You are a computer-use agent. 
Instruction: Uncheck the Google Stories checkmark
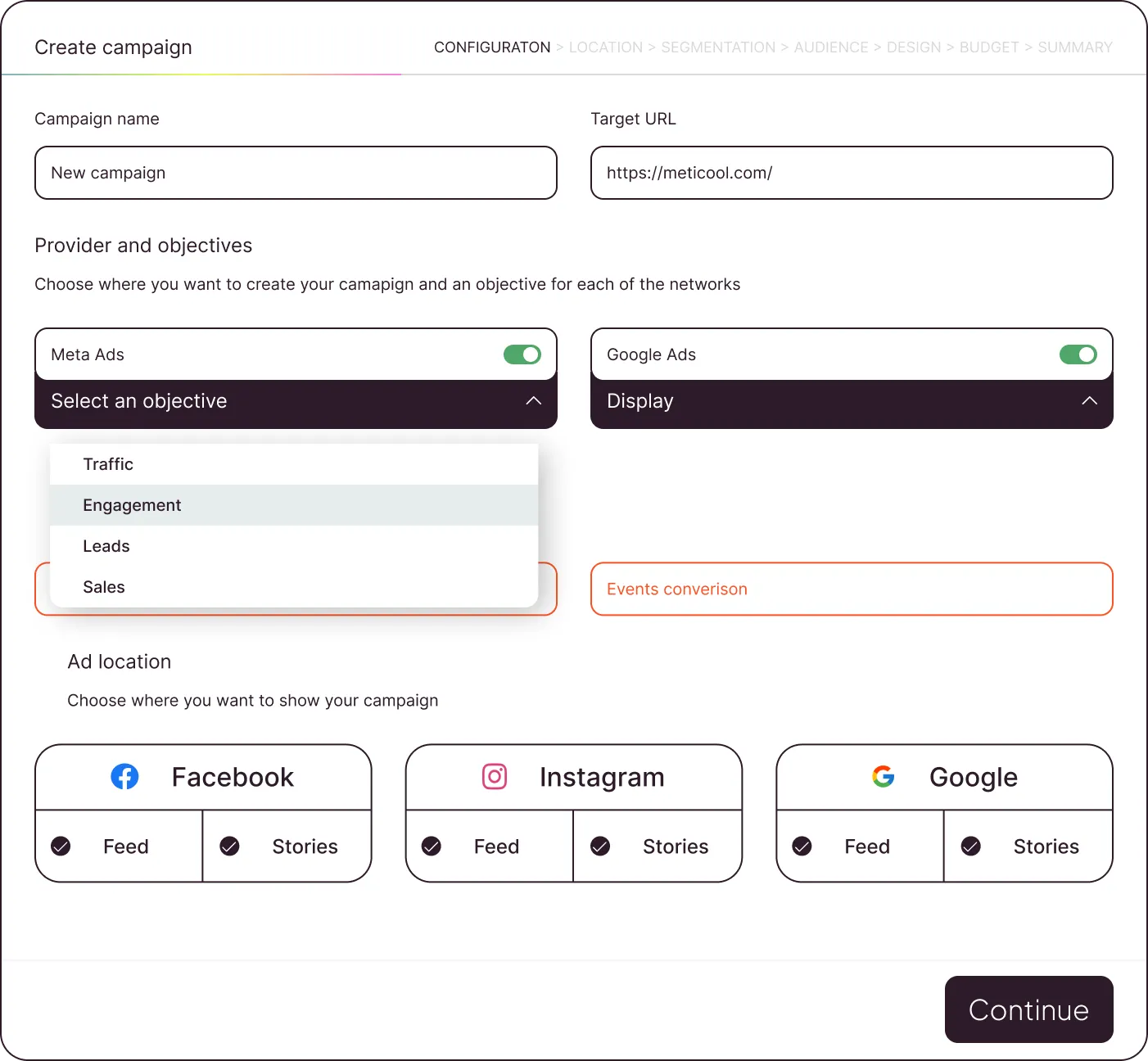point(971,847)
